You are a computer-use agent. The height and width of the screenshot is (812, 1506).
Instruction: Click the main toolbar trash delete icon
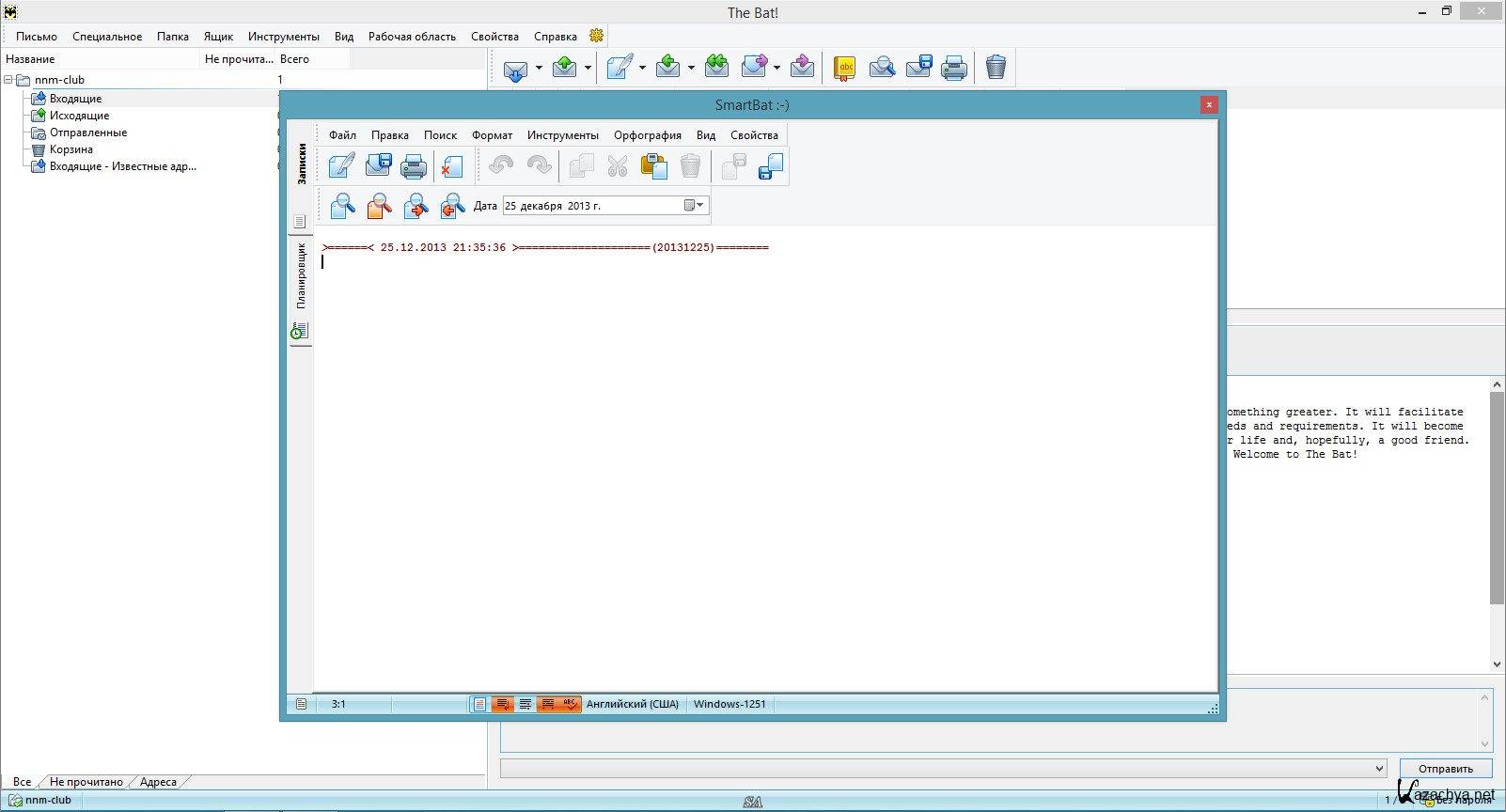click(x=996, y=67)
